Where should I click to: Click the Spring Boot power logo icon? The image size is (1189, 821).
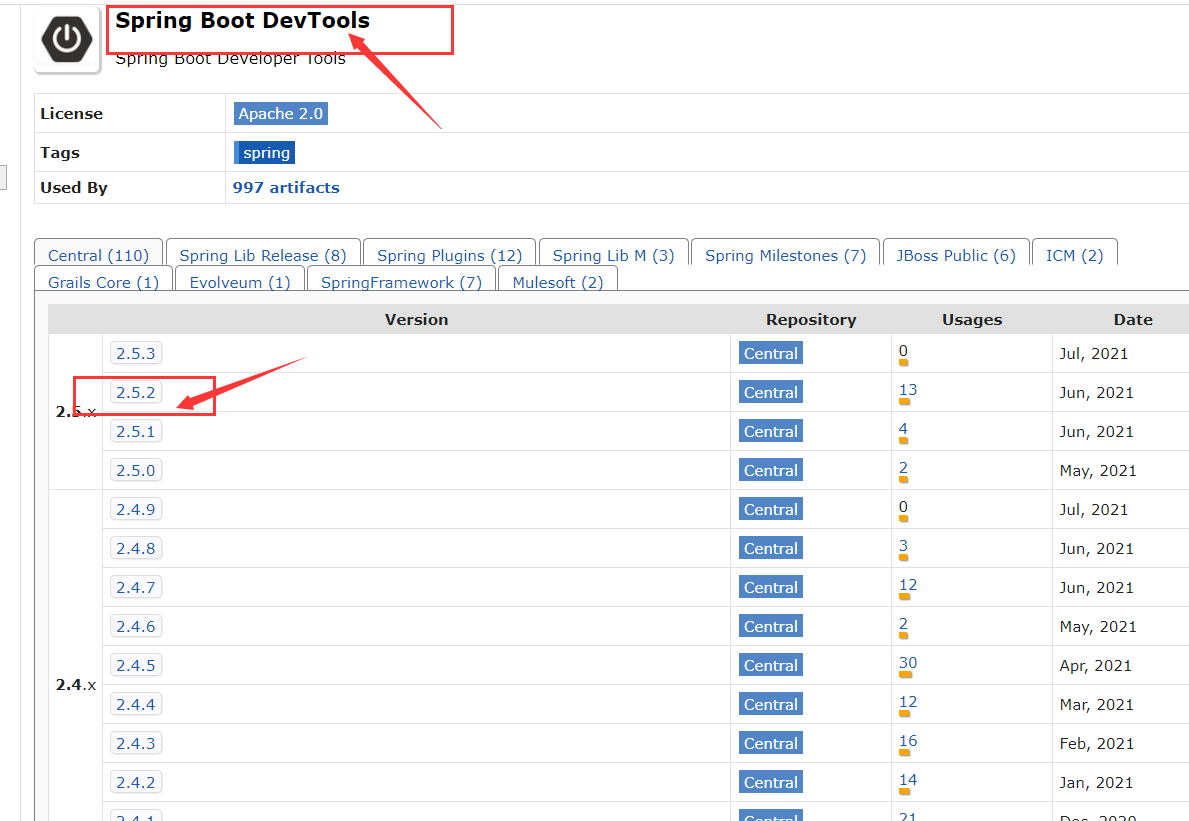[67, 39]
